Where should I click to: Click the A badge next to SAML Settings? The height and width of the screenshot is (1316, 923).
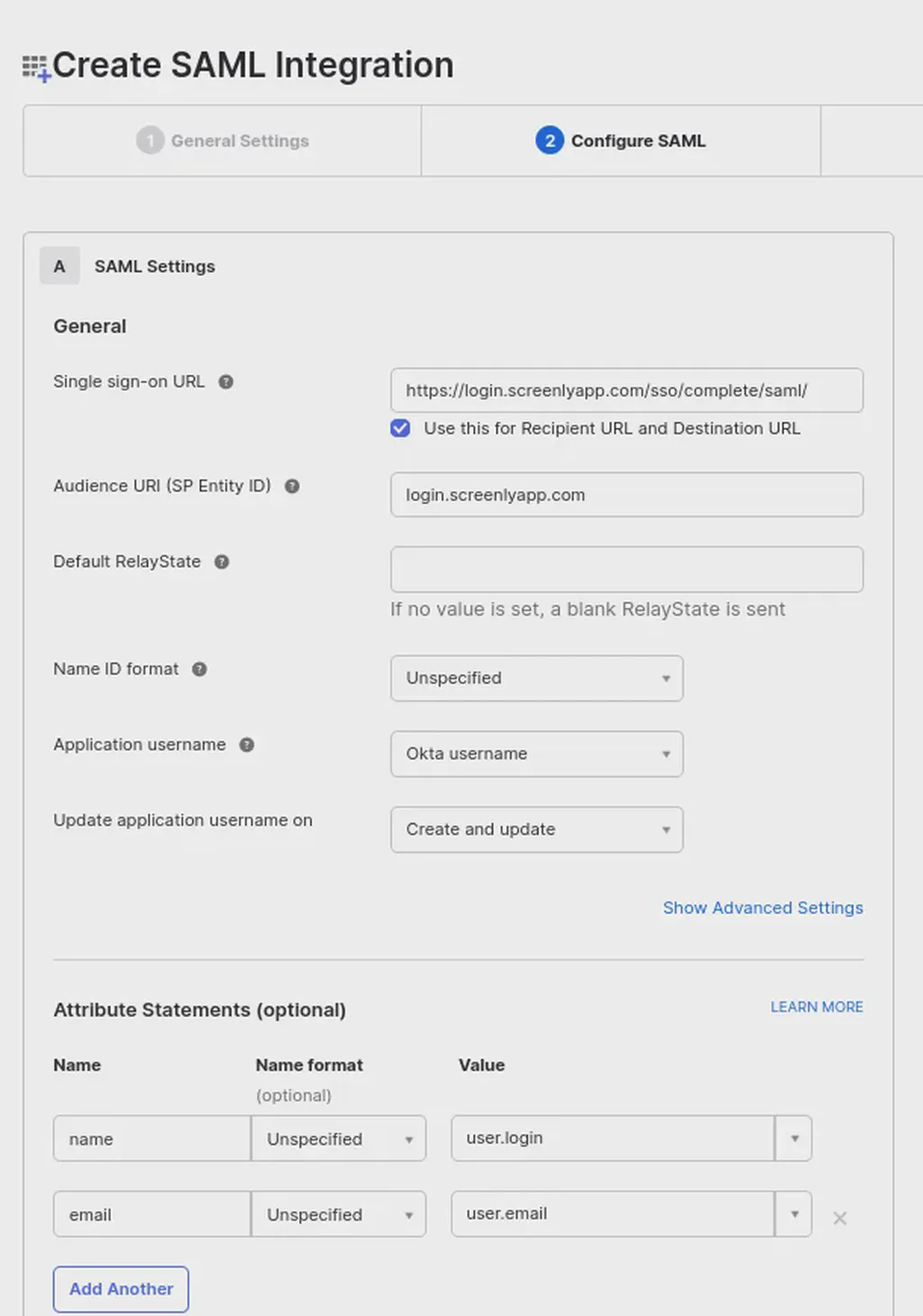59,266
